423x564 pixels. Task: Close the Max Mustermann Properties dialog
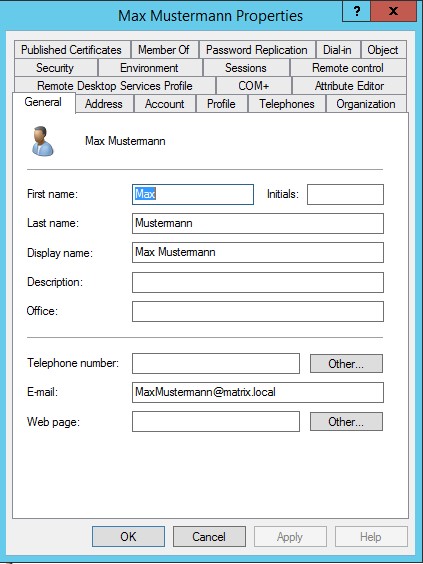(x=393, y=12)
